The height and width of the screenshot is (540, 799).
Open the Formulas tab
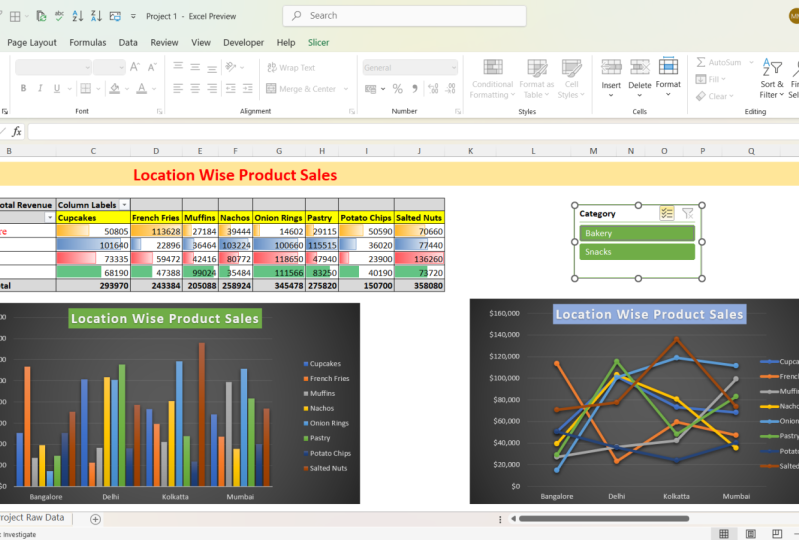(88, 43)
